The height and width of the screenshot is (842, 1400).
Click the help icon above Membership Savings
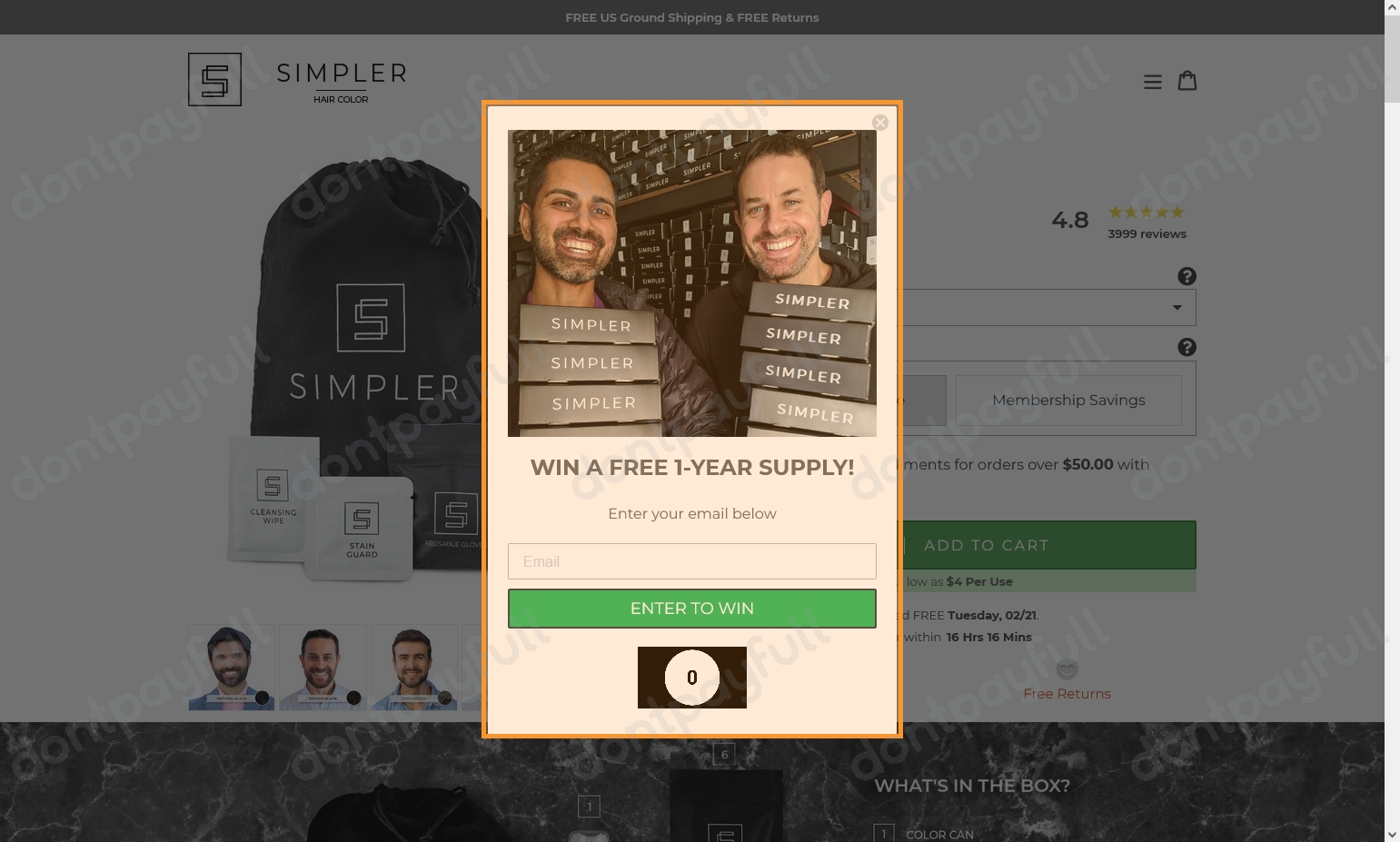(x=1187, y=347)
